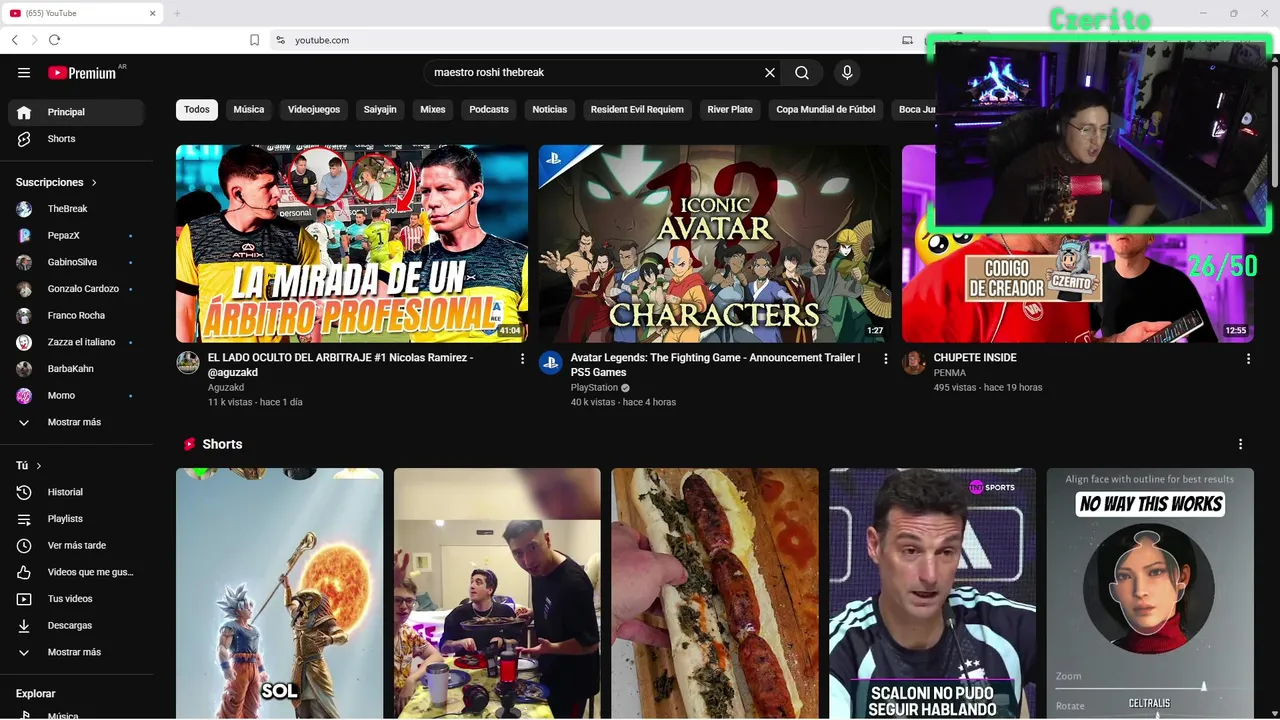The image size is (1280, 720).
Task: Open Historial in sidebar
Action: (x=76, y=492)
